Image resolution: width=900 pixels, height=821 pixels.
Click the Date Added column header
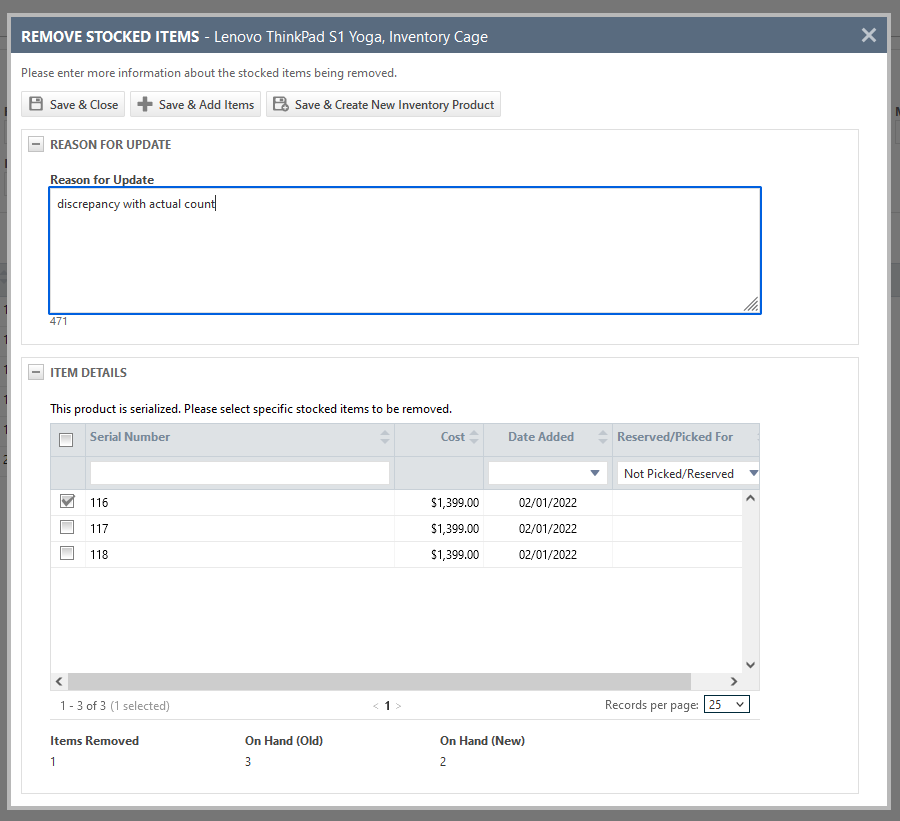pyautogui.click(x=541, y=437)
